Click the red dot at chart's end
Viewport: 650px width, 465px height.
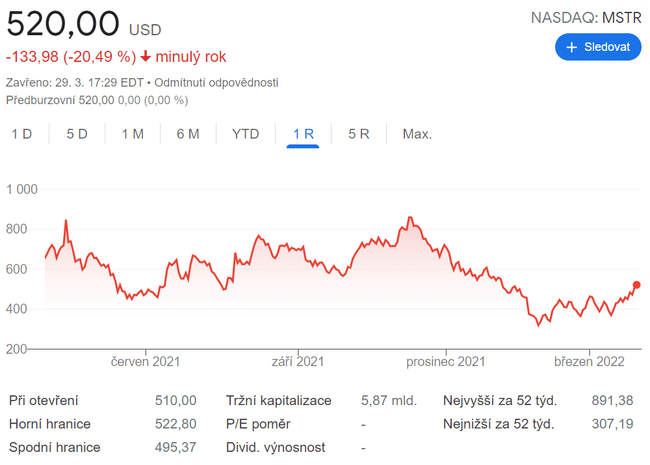[x=637, y=285]
